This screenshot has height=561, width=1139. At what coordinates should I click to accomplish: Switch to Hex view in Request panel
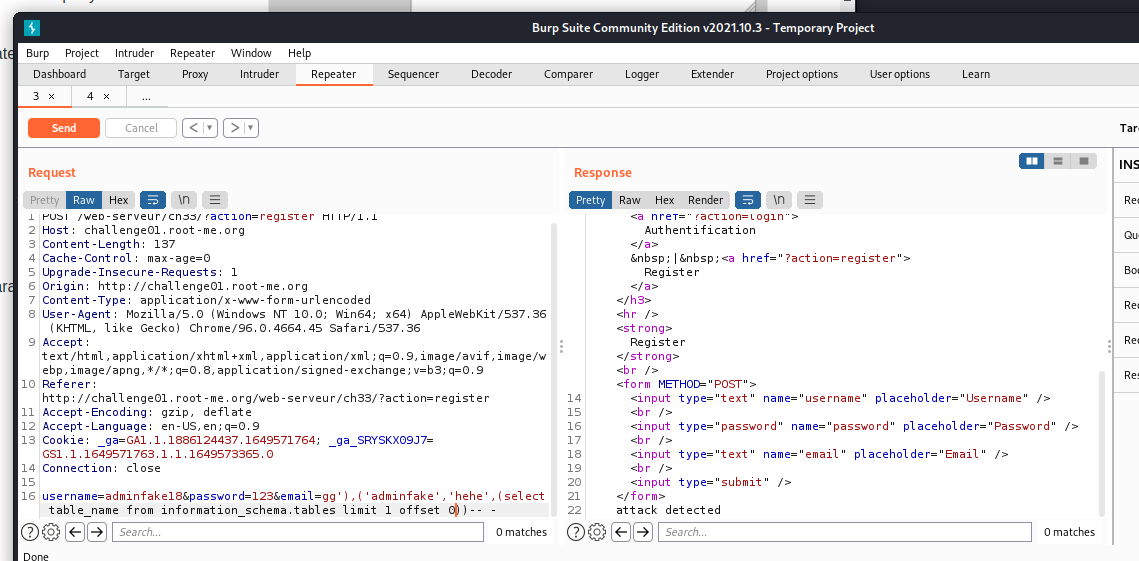(x=118, y=200)
